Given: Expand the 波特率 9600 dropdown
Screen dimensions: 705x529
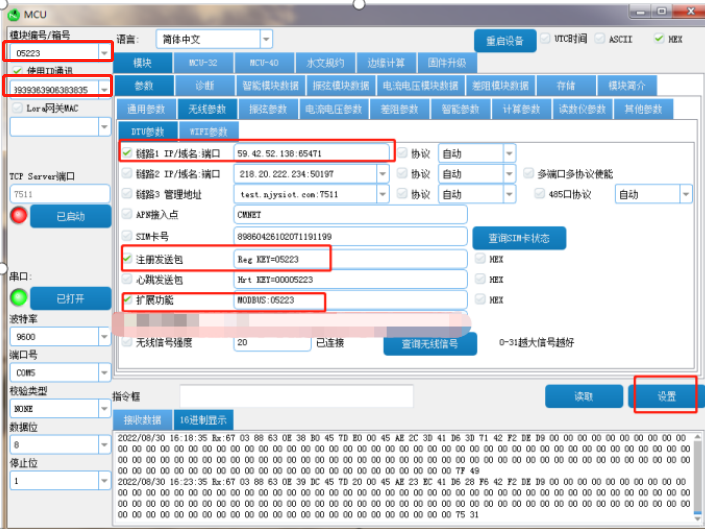Looking at the screenshot, I should pos(100,338).
